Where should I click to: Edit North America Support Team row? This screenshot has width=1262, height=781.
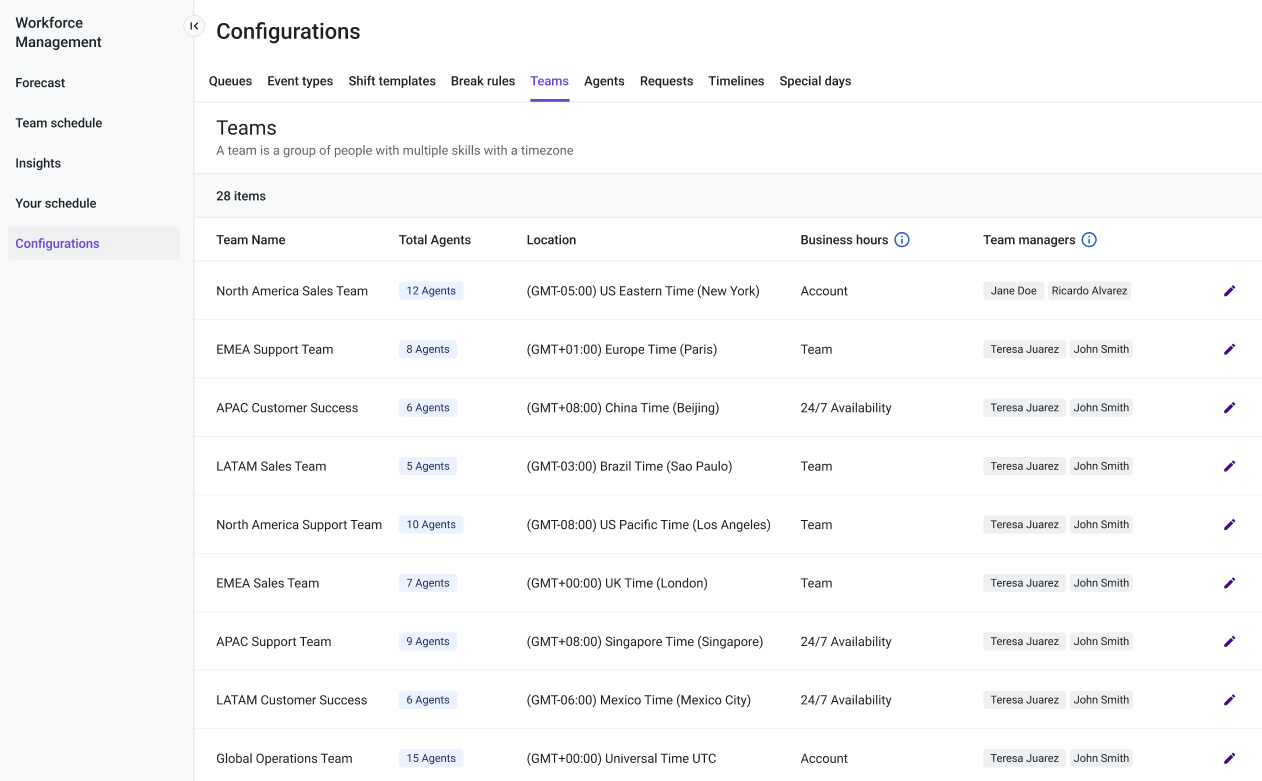(x=1229, y=524)
